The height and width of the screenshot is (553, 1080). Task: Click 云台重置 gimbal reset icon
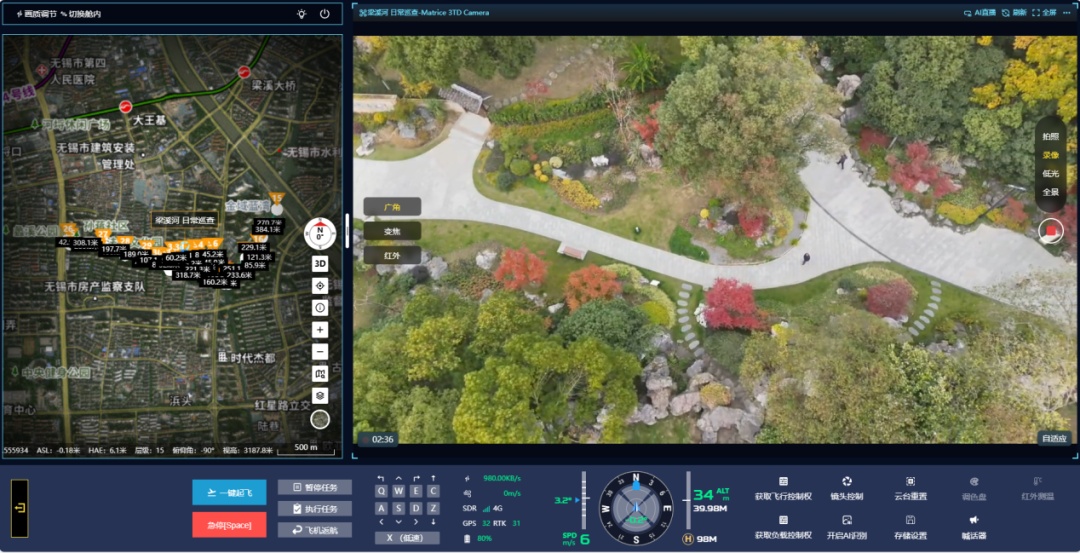[x=910, y=481]
